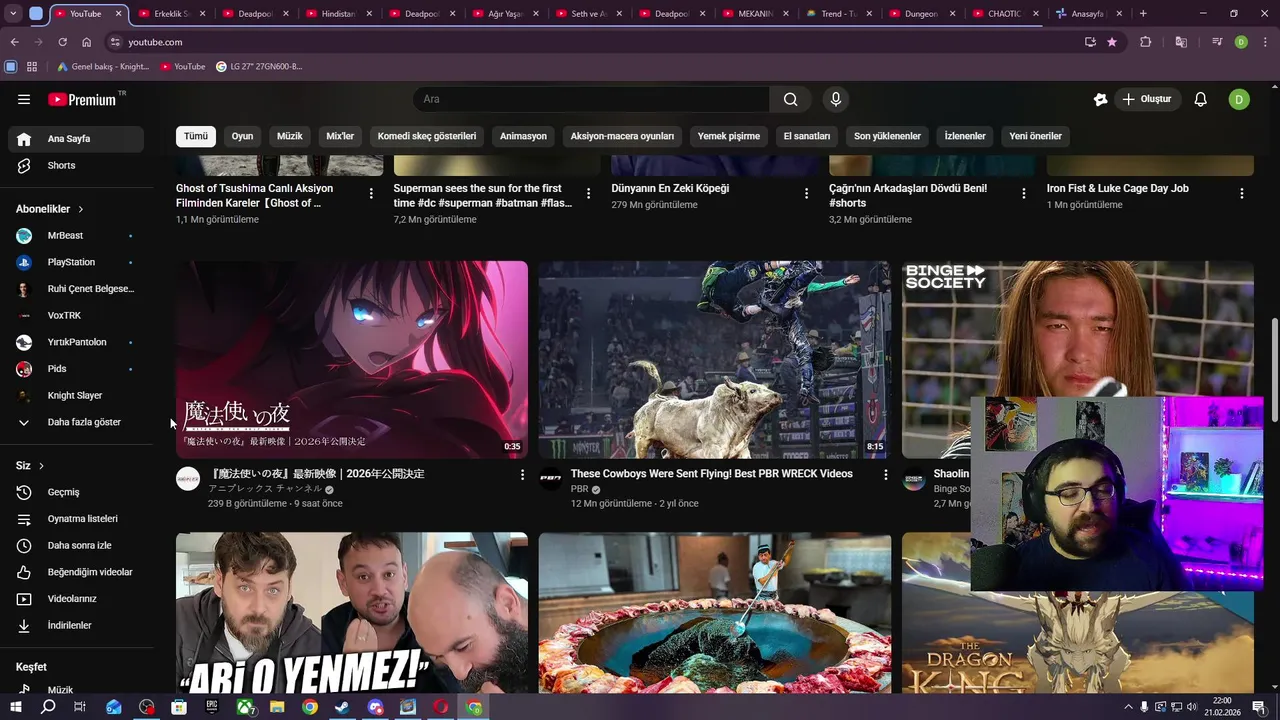This screenshot has height=720, width=1280.
Task: Open İndirilenler downloads
Action: tap(76, 625)
